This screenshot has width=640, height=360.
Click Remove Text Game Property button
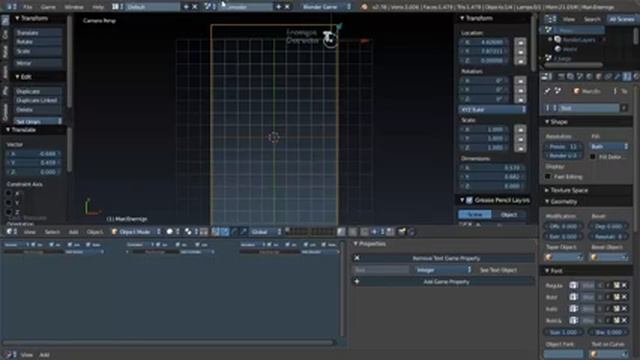[x=443, y=258]
